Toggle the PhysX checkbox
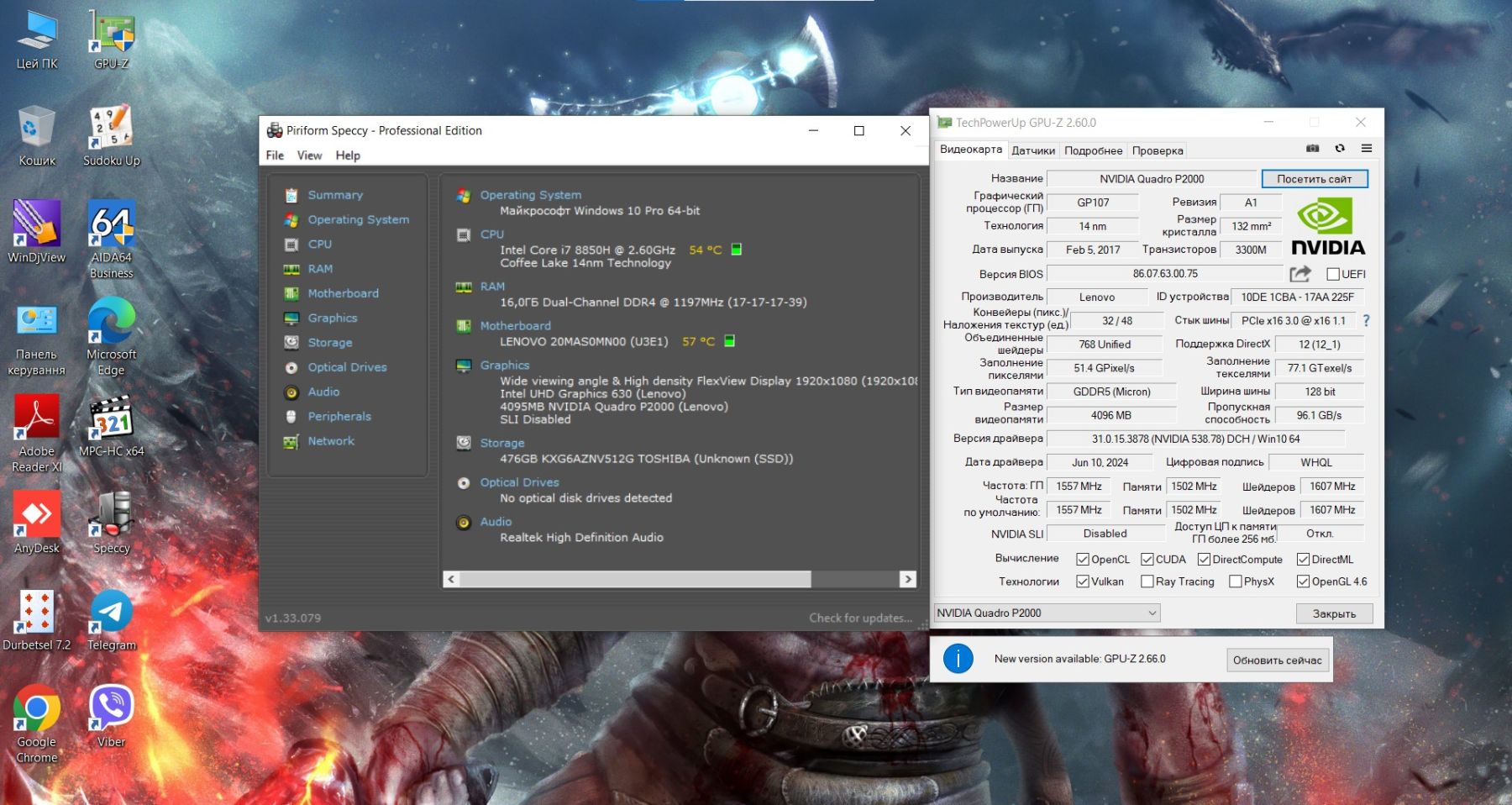The height and width of the screenshot is (805, 1512). point(1236,581)
